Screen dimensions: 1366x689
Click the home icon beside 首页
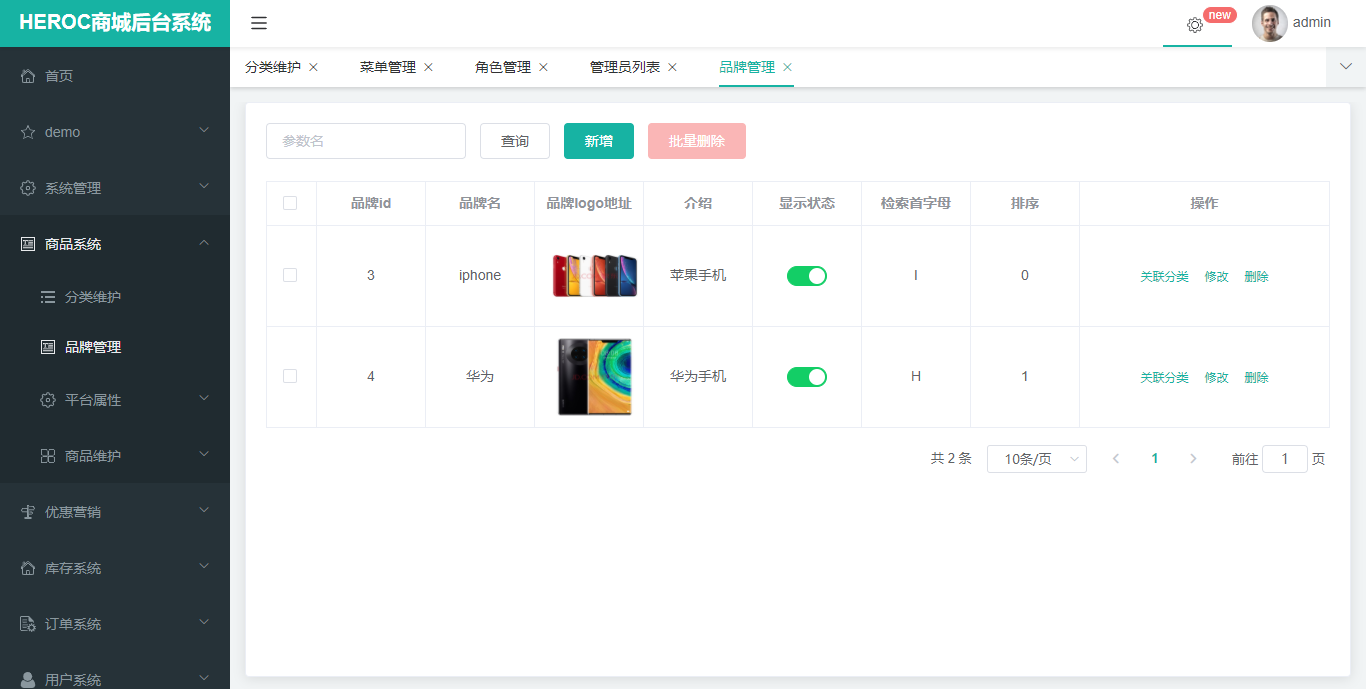tap(28, 76)
